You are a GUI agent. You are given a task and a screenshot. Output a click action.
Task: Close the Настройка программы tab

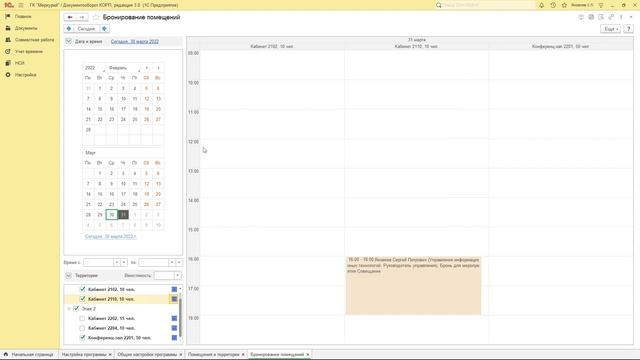tap(110, 355)
